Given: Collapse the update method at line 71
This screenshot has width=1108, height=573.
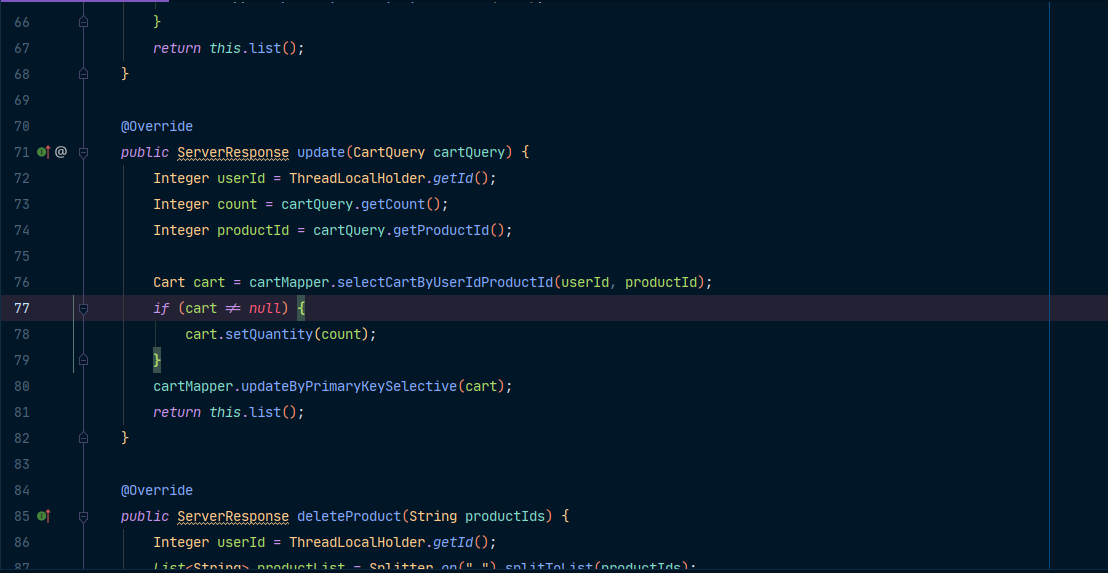Looking at the screenshot, I should 84,152.
